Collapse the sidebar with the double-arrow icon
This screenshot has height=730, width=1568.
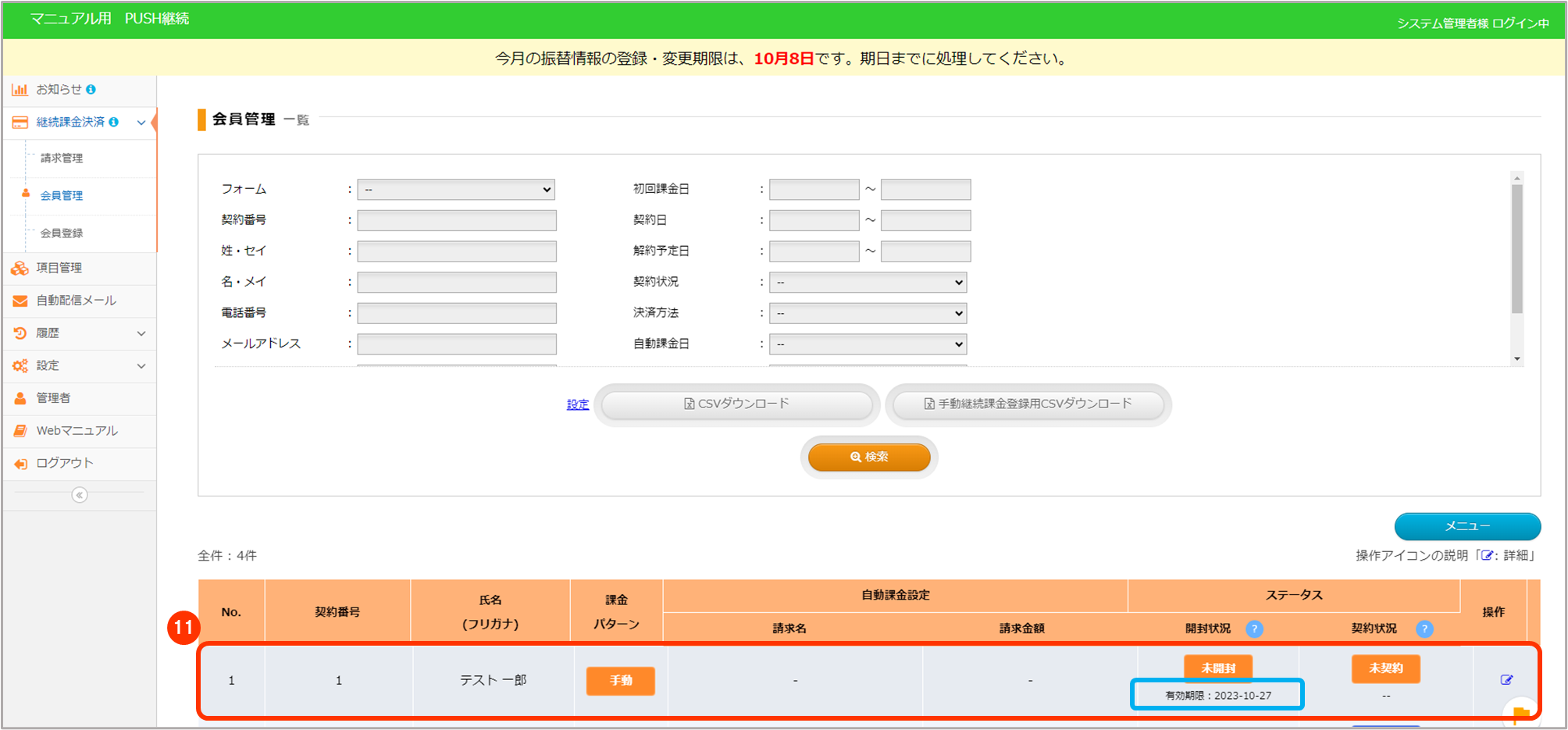point(79,495)
